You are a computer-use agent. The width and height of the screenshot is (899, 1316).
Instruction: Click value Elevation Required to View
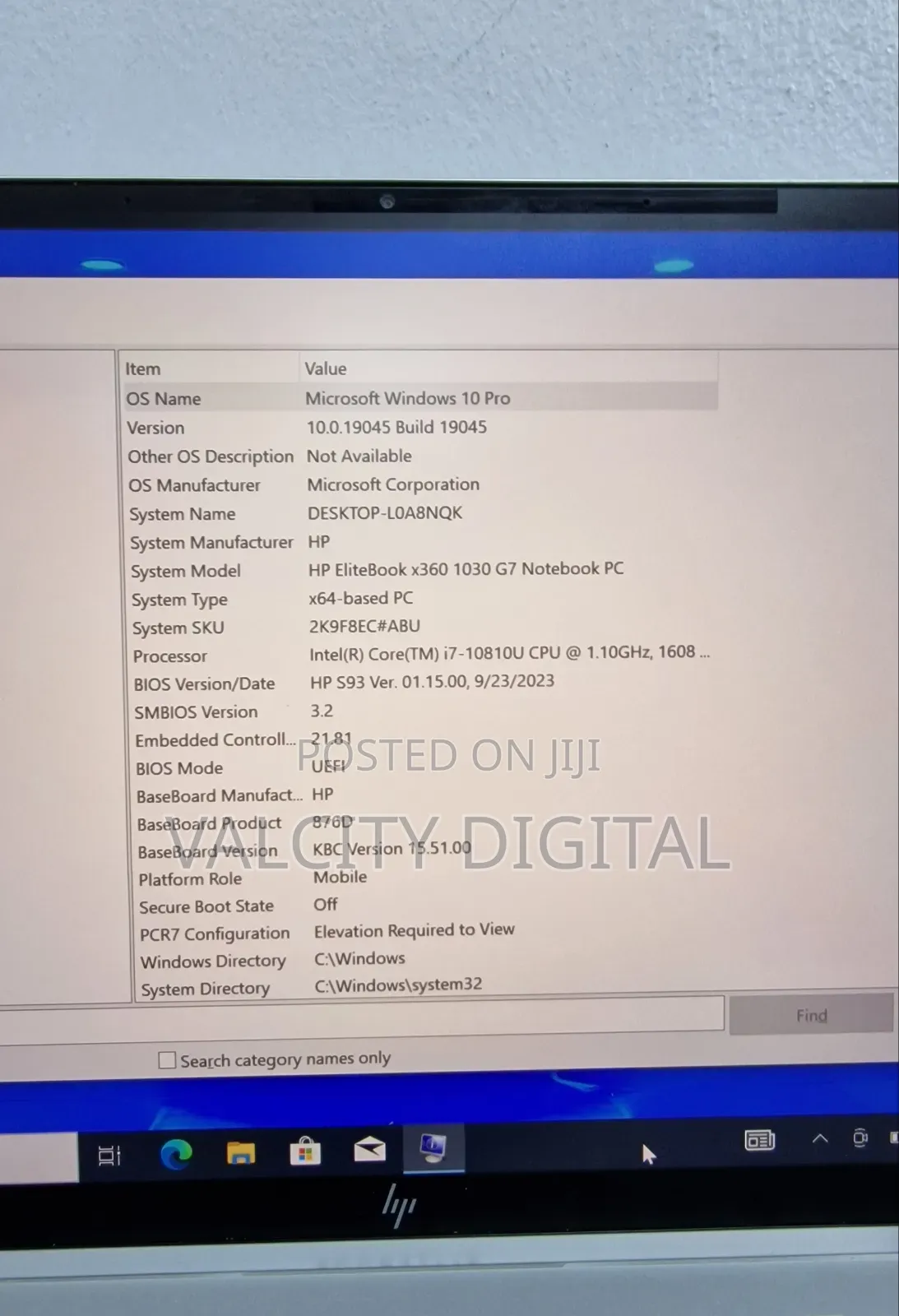415,930
